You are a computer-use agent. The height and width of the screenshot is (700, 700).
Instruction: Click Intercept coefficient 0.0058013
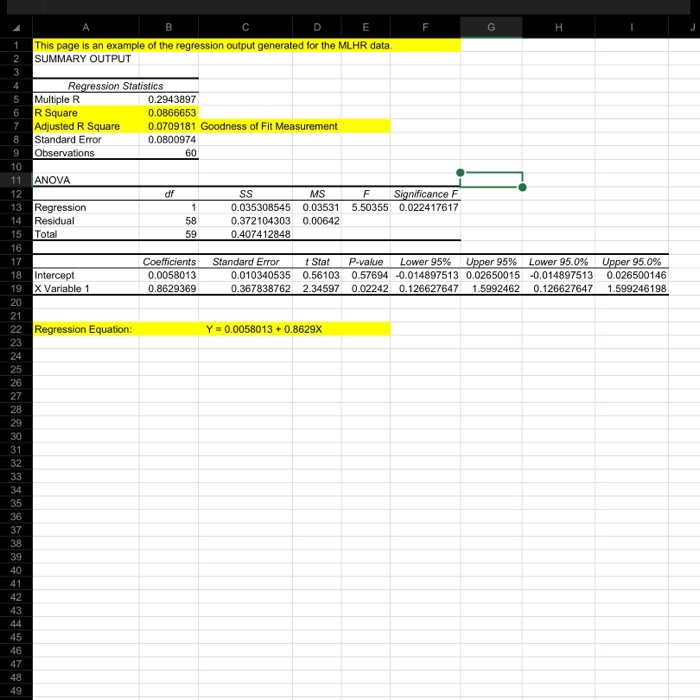(172, 275)
